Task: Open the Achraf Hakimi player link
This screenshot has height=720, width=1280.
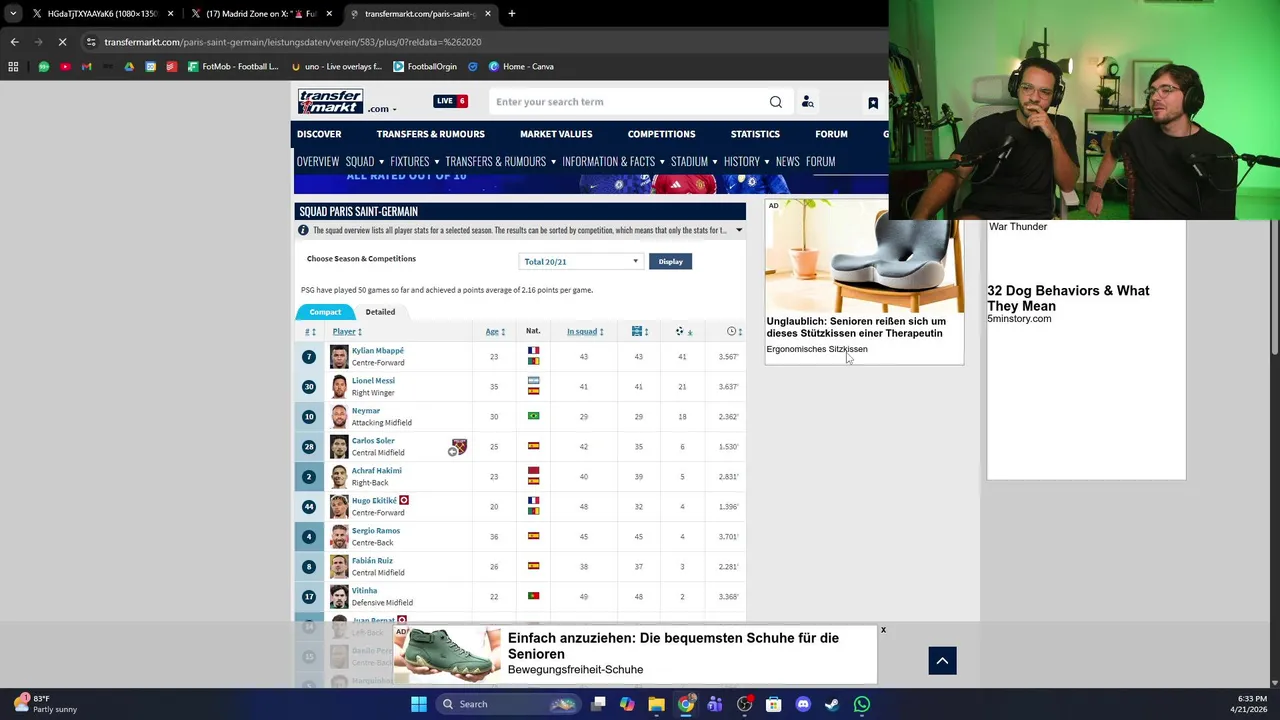Action: [x=377, y=471]
